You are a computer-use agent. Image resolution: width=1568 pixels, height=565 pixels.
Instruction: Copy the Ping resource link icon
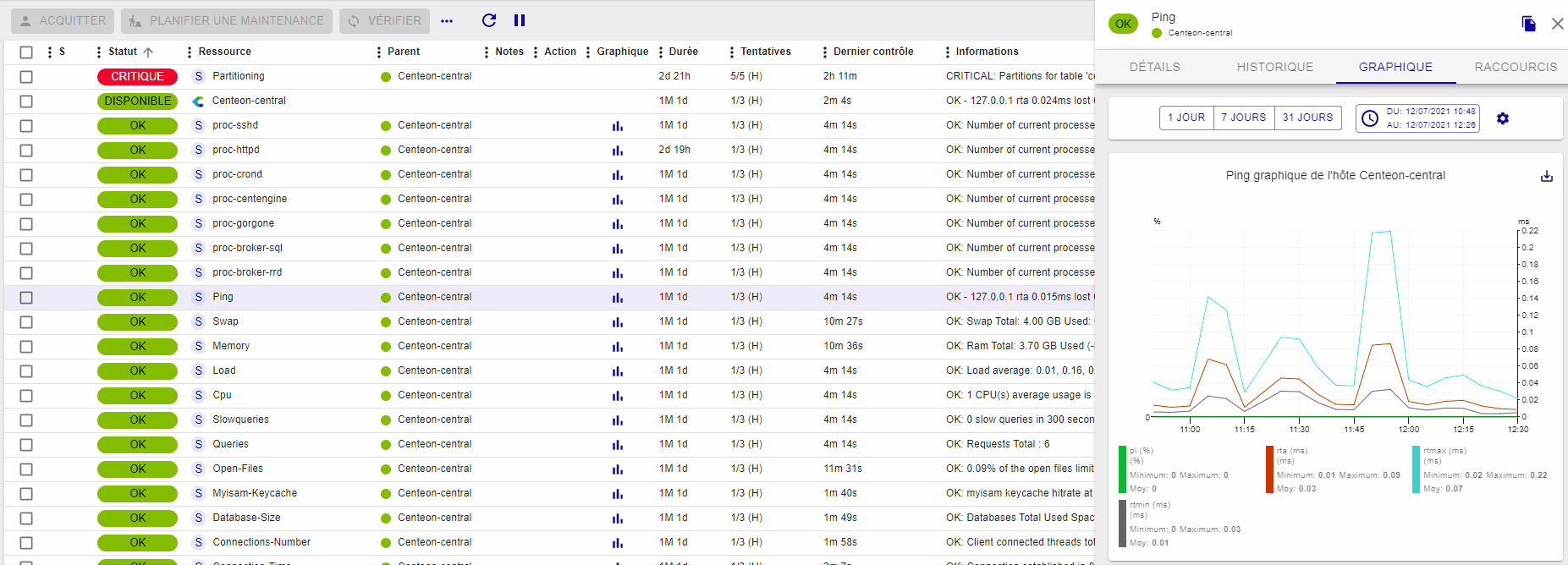pos(1528,24)
